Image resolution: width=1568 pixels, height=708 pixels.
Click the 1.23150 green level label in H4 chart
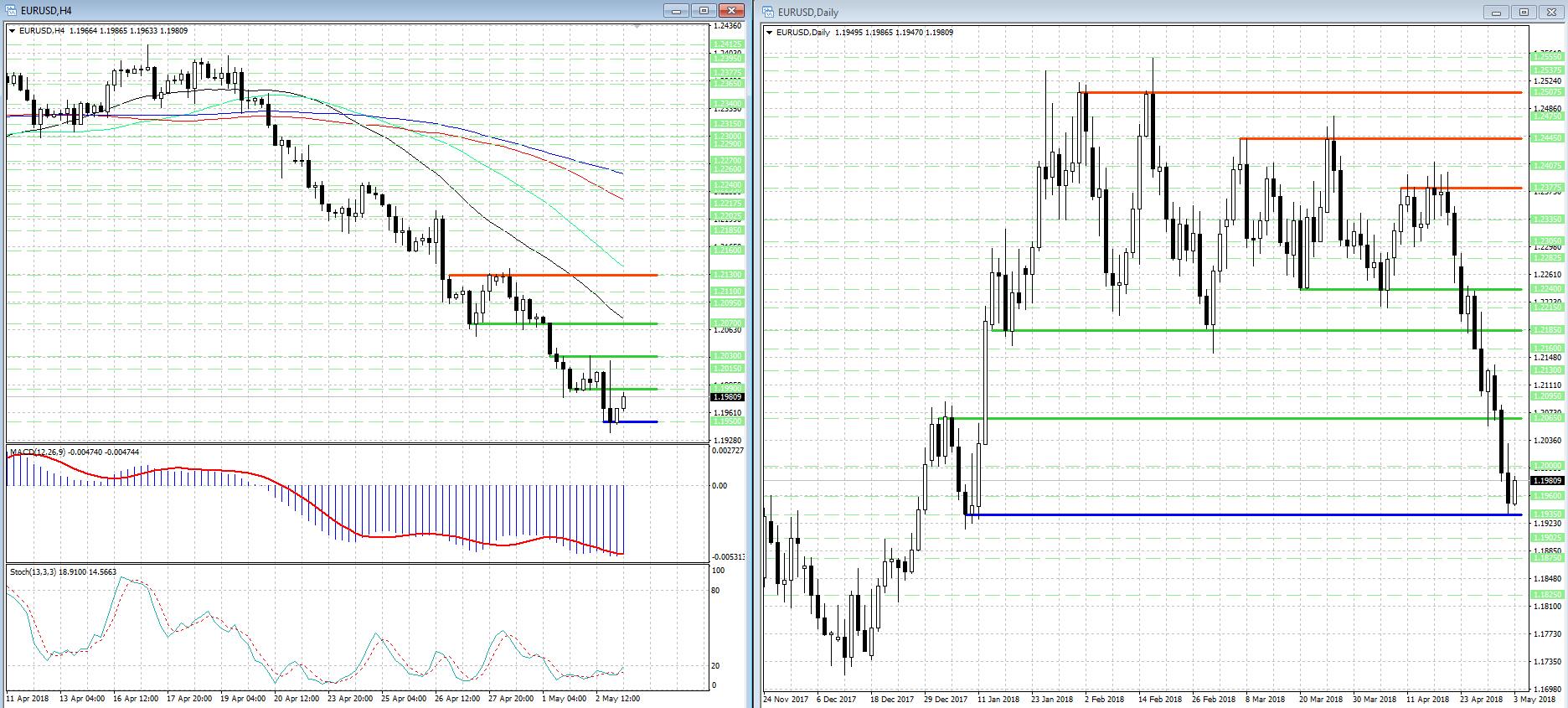tap(727, 124)
